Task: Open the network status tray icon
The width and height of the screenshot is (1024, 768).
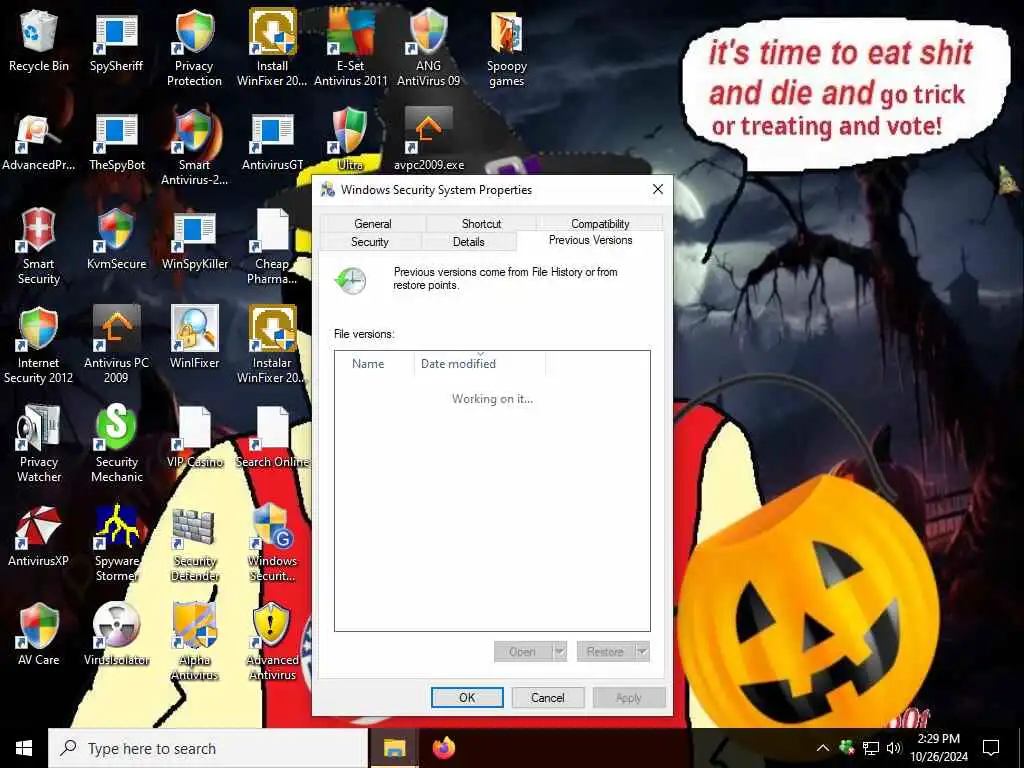Action: [x=871, y=748]
